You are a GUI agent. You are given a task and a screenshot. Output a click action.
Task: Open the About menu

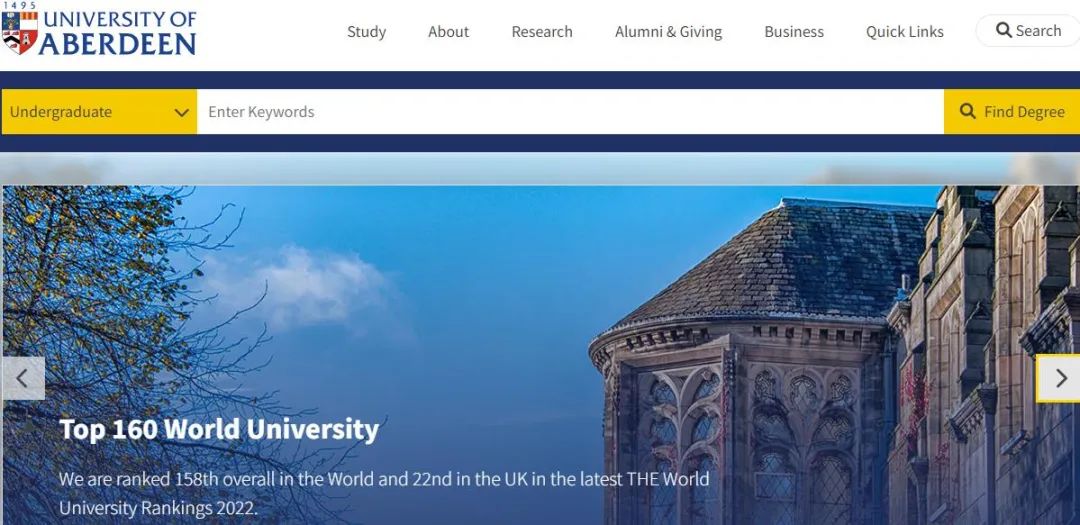(448, 32)
